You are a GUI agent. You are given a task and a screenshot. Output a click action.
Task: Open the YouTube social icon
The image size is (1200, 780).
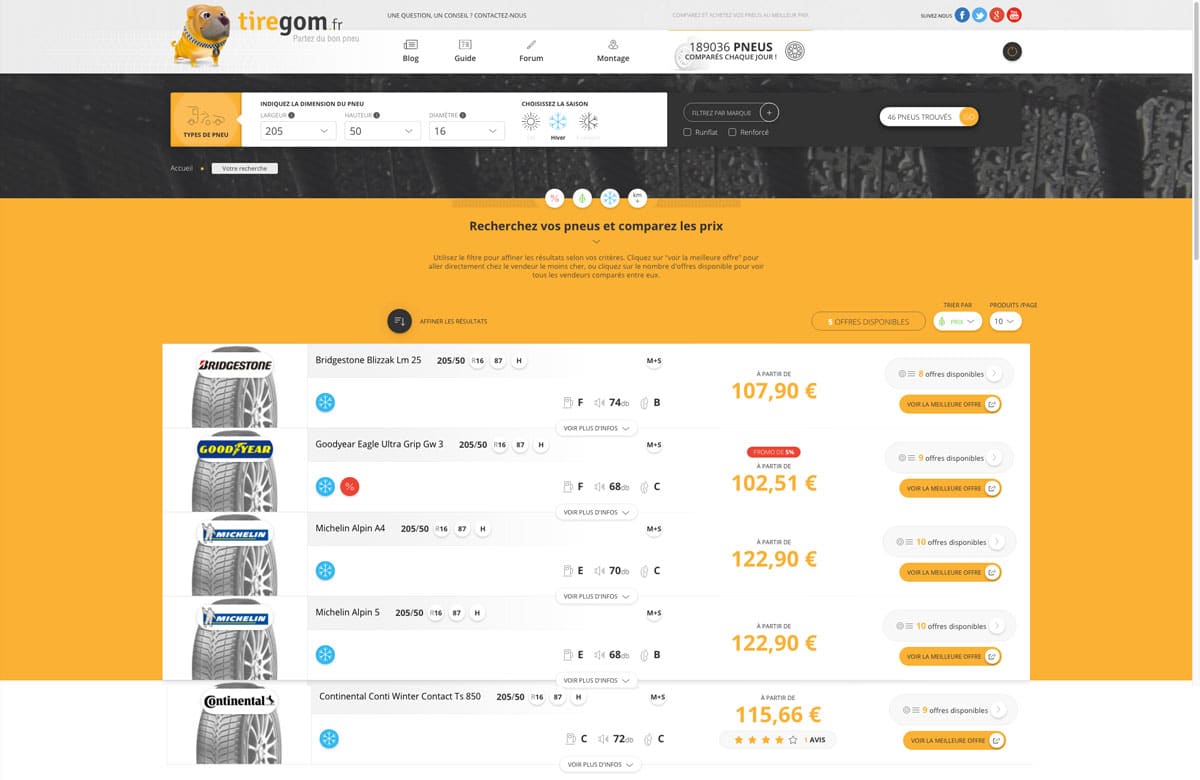[x=1014, y=15]
